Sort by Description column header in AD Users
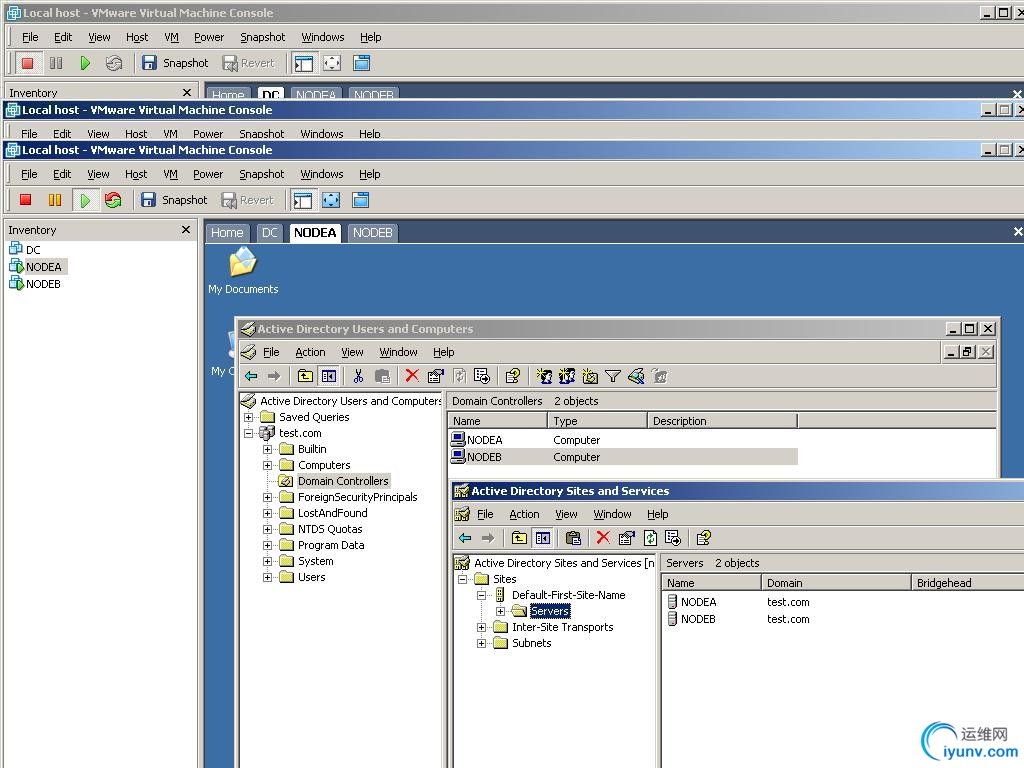 722,421
